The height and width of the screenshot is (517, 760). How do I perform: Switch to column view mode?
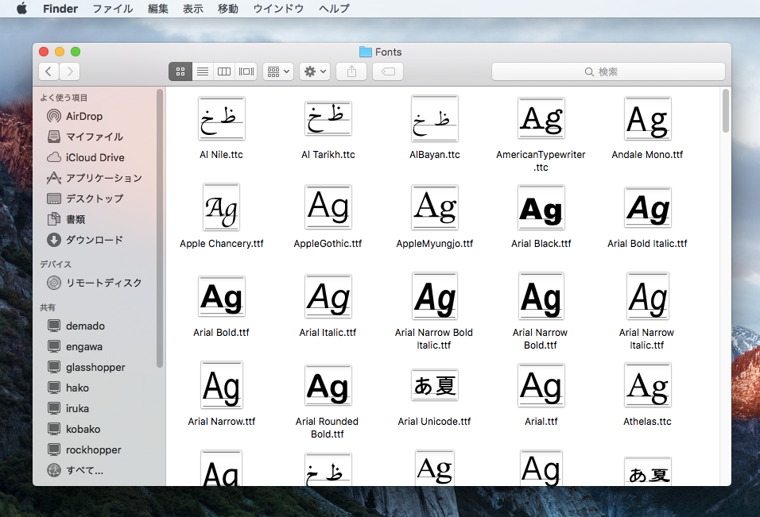[x=224, y=72]
